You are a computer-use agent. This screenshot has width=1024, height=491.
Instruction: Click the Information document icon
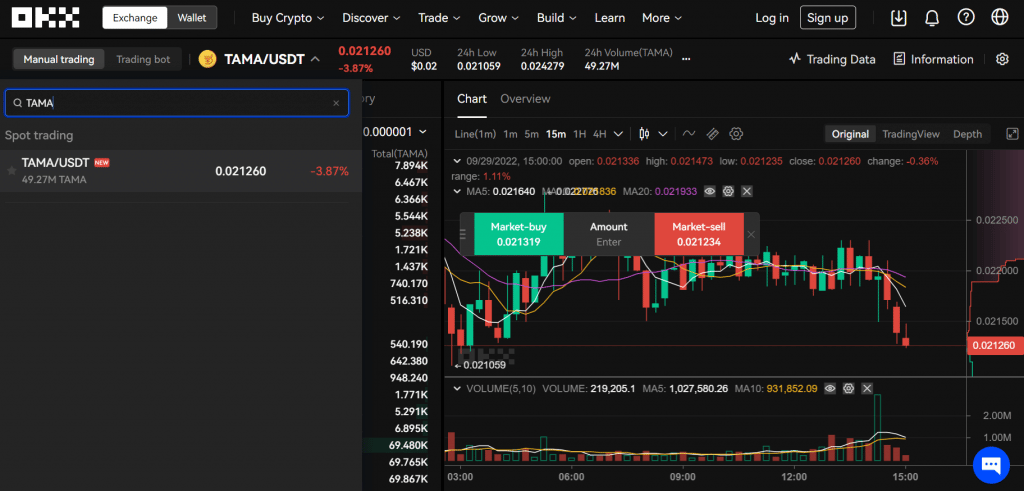899,59
